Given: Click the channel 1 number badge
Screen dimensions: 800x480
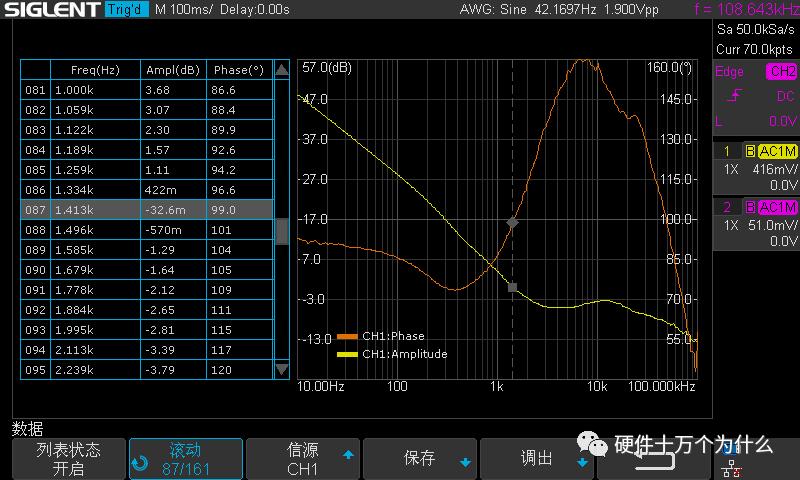Looking at the screenshot, I should pyautogui.click(x=727, y=151).
